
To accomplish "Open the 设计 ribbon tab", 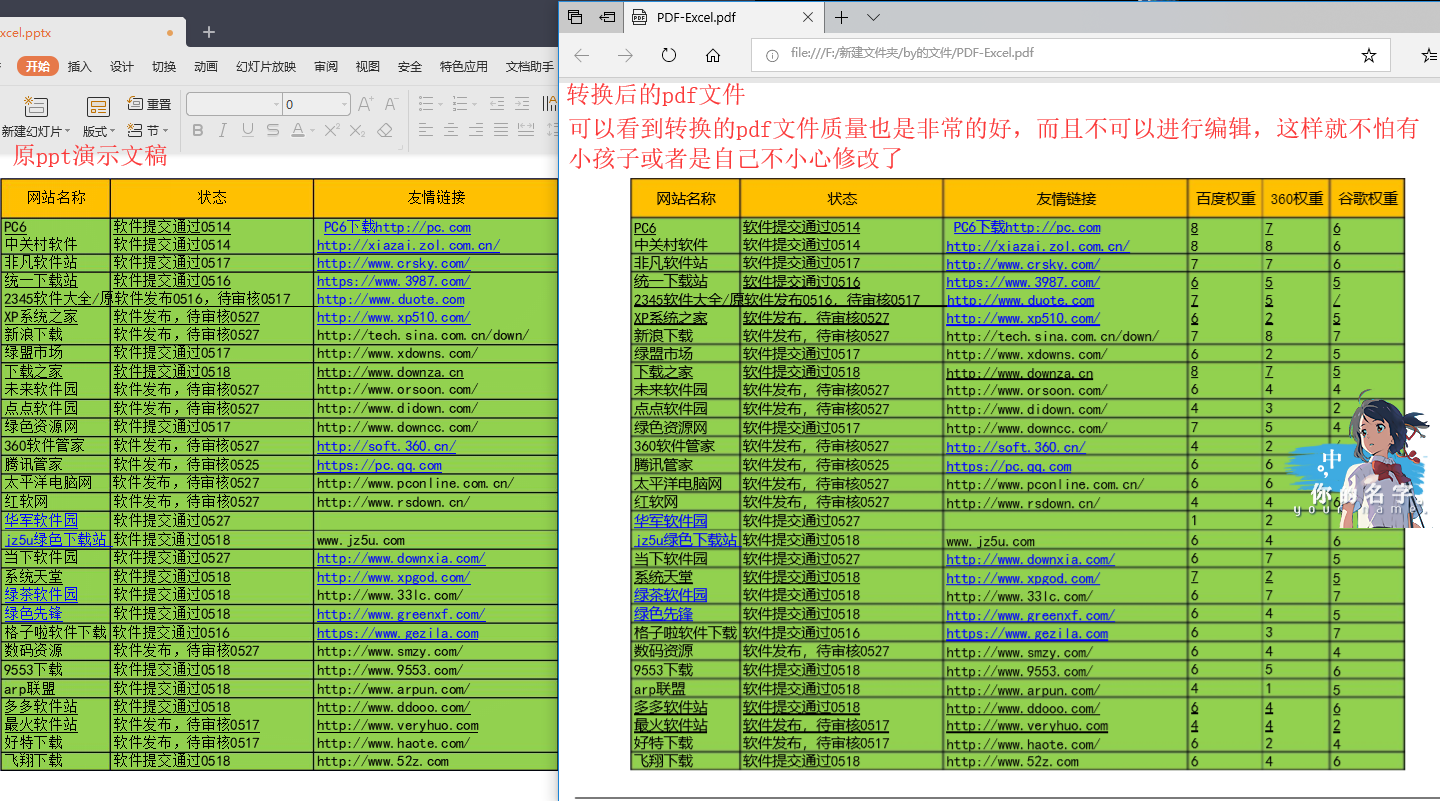I will (122, 67).
